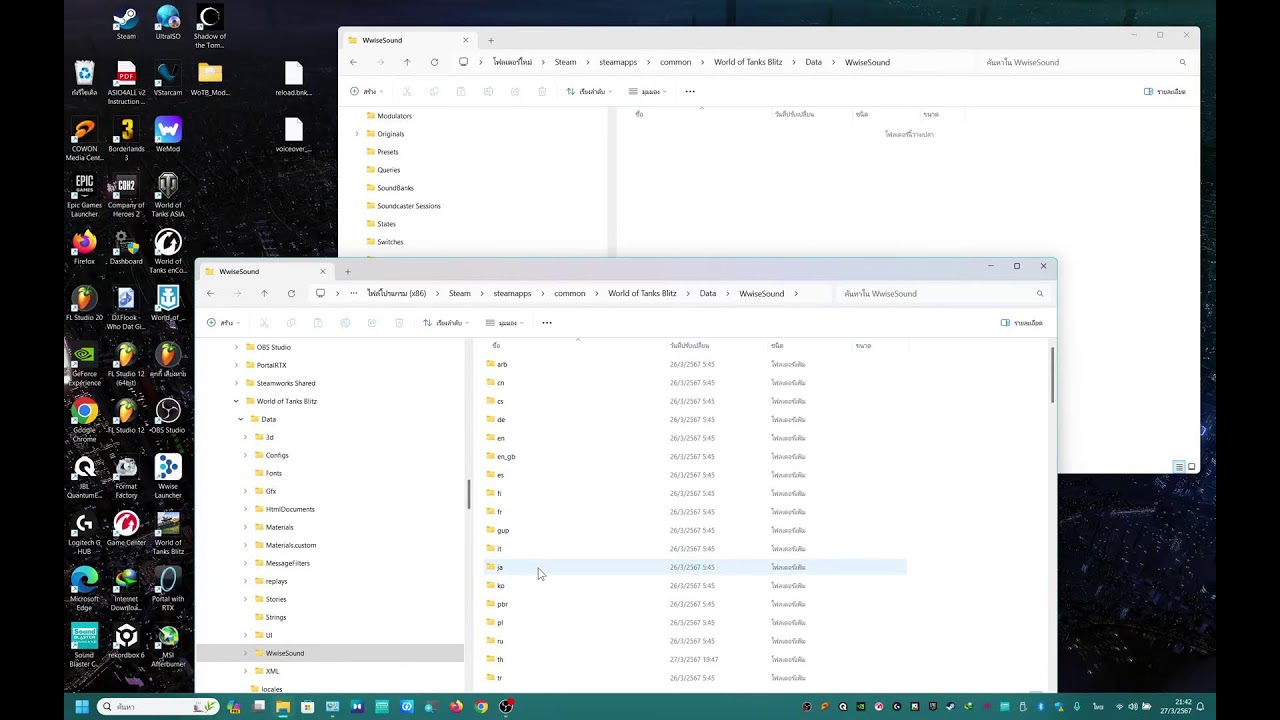Open the Steam desktop shortcut
1280x720 pixels.
pos(126,24)
